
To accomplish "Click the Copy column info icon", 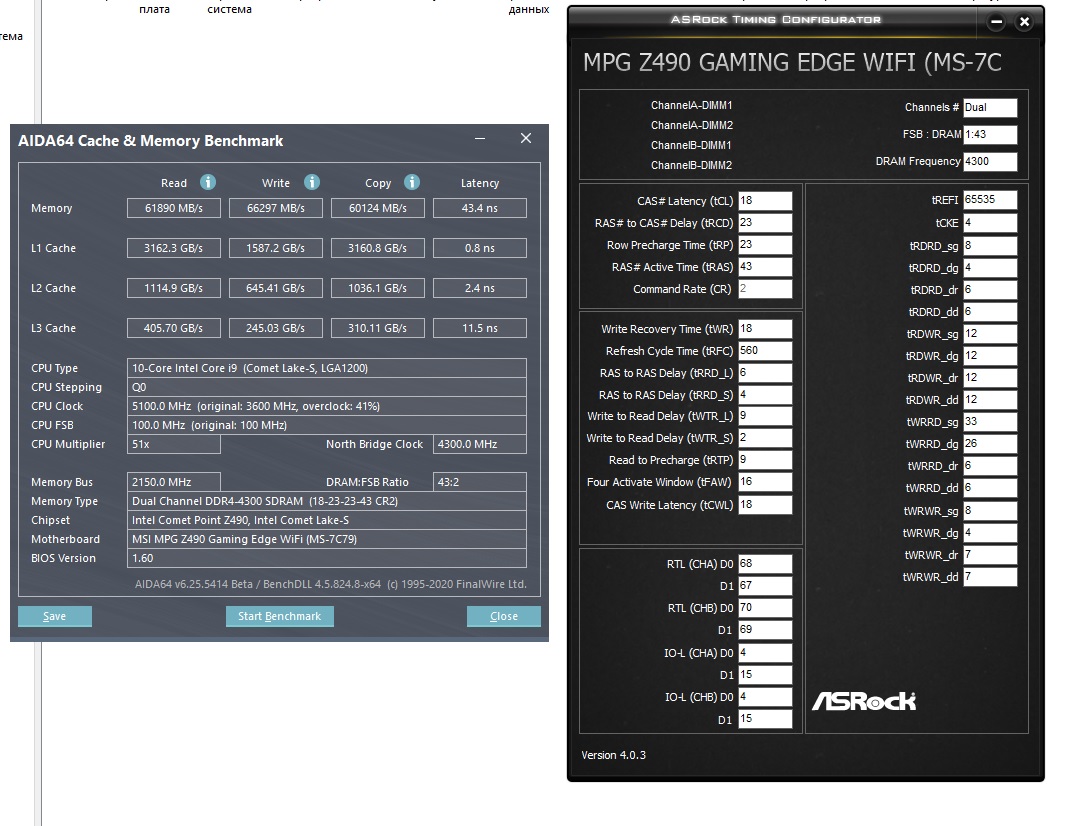I will pyautogui.click(x=412, y=182).
